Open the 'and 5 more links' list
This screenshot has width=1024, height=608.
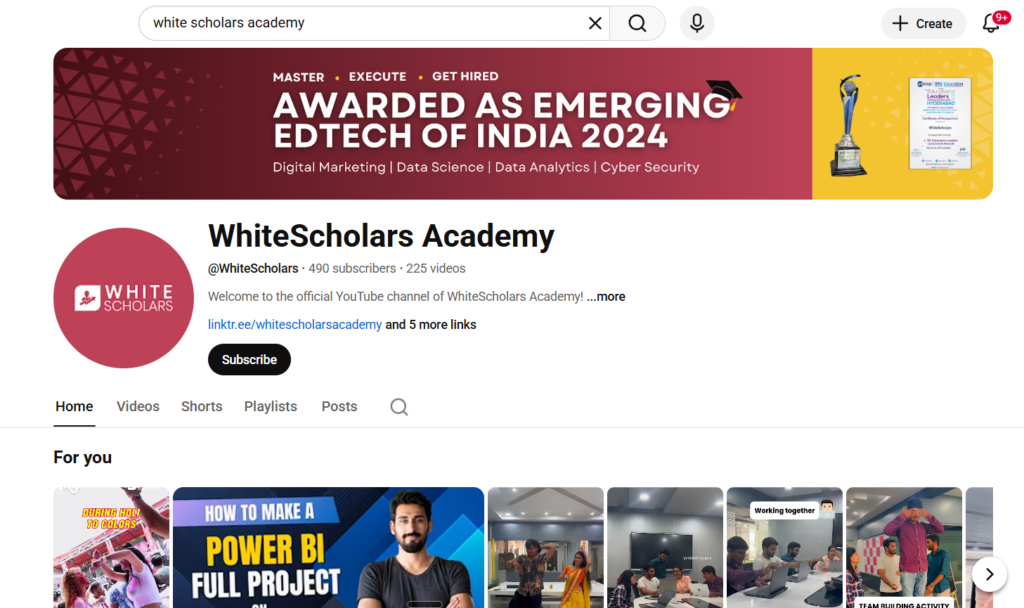click(x=430, y=325)
